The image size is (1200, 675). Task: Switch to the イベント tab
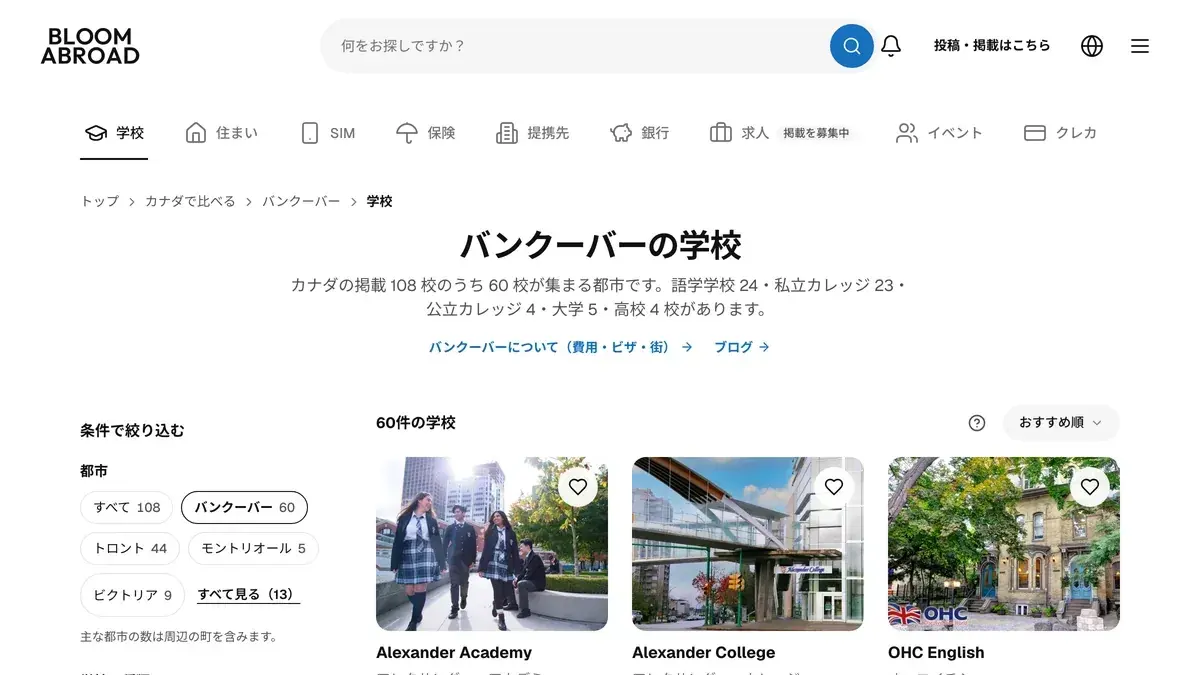[939, 133]
